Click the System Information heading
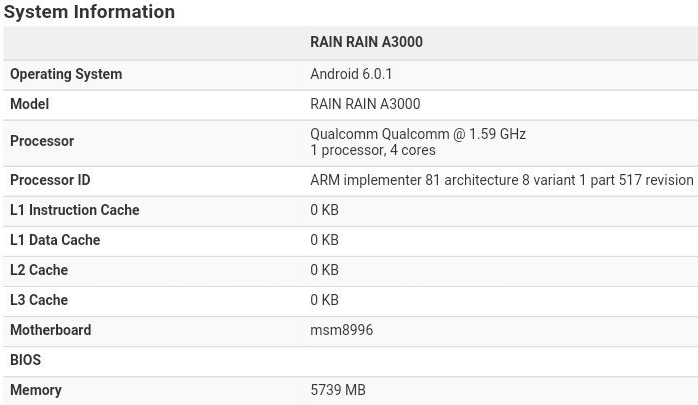 tap(89, 12)
